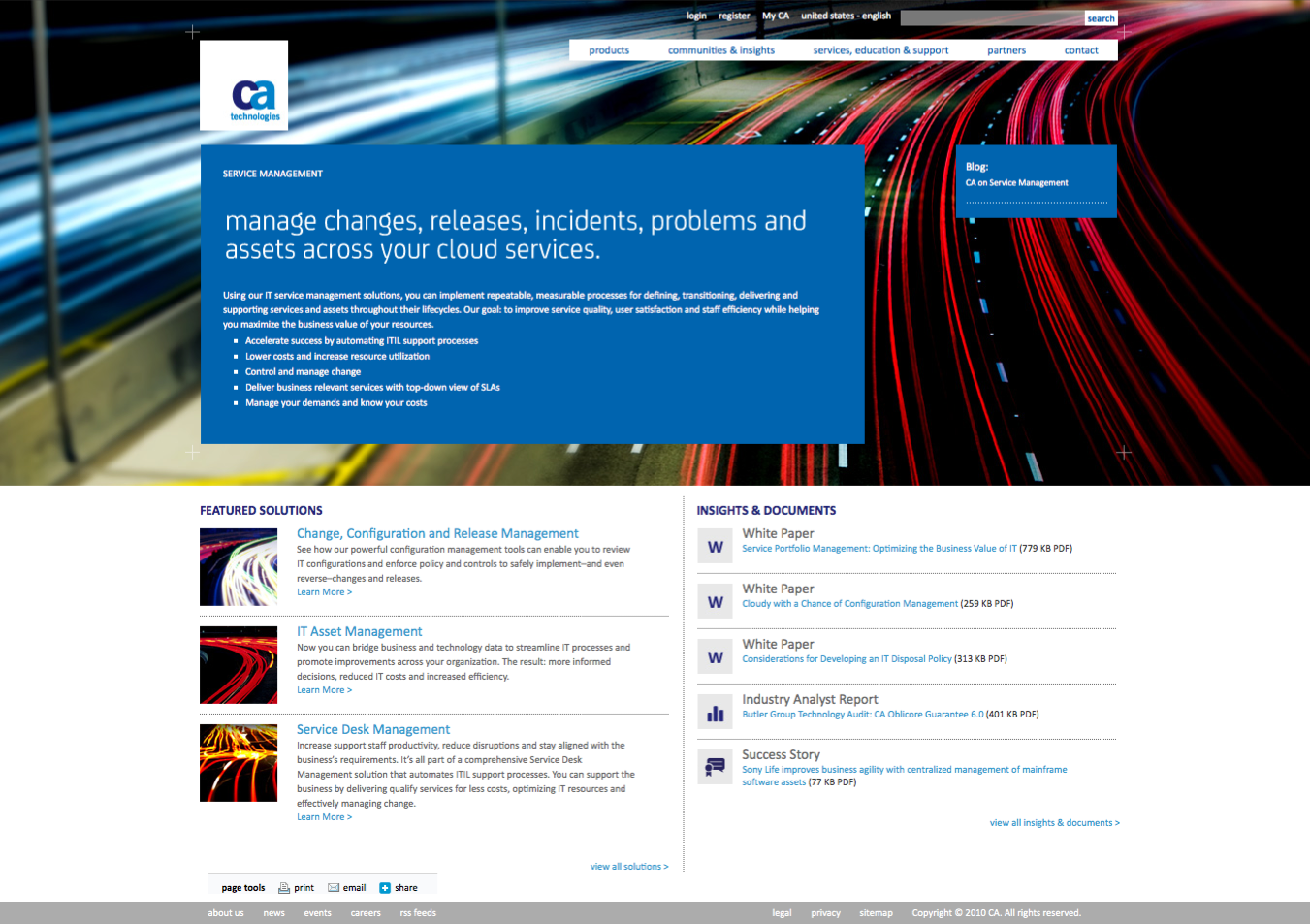Open the communities & insights menu
The width and height of the screenshot is (1310, 924).
tap(721, 50)
